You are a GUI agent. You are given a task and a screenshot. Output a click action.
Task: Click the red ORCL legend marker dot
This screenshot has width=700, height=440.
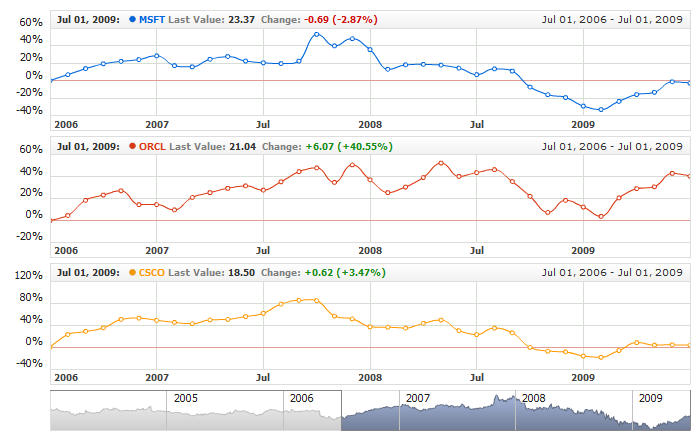133,146
